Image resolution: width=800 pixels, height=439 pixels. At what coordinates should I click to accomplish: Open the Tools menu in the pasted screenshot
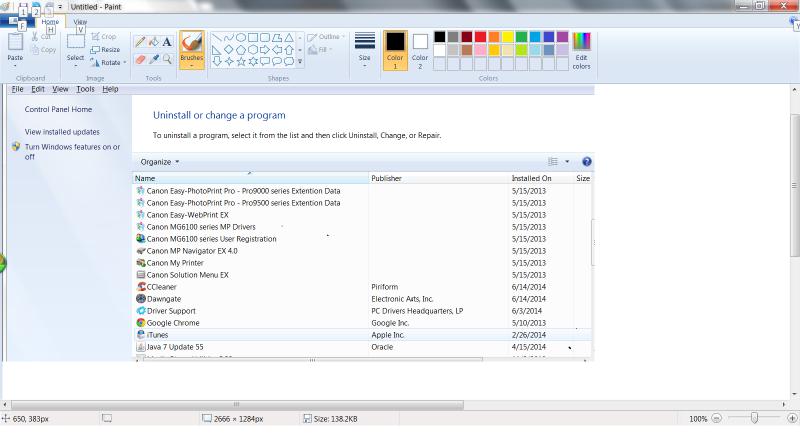(x=85, y=89)
